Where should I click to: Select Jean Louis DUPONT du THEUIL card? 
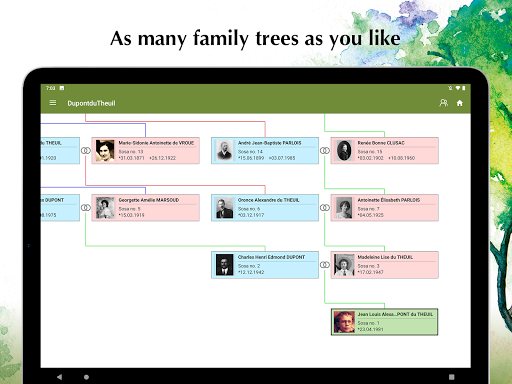(x=384, y=322)
